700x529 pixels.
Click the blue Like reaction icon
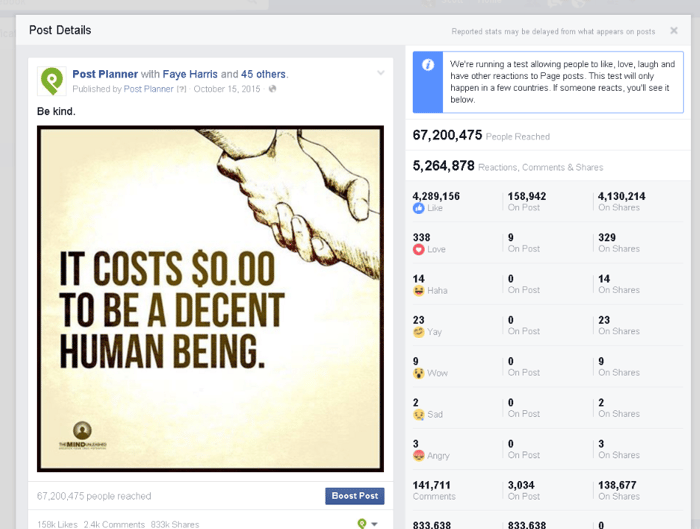pyautogui.click(x=418, y=208)
